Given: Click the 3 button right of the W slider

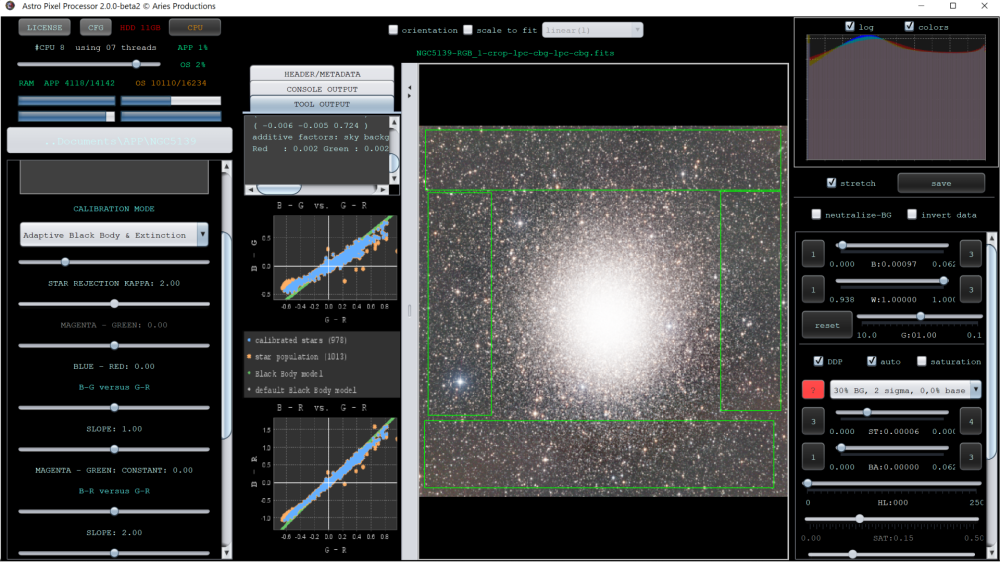Looking at the screenshot, I should click(971, 290).
